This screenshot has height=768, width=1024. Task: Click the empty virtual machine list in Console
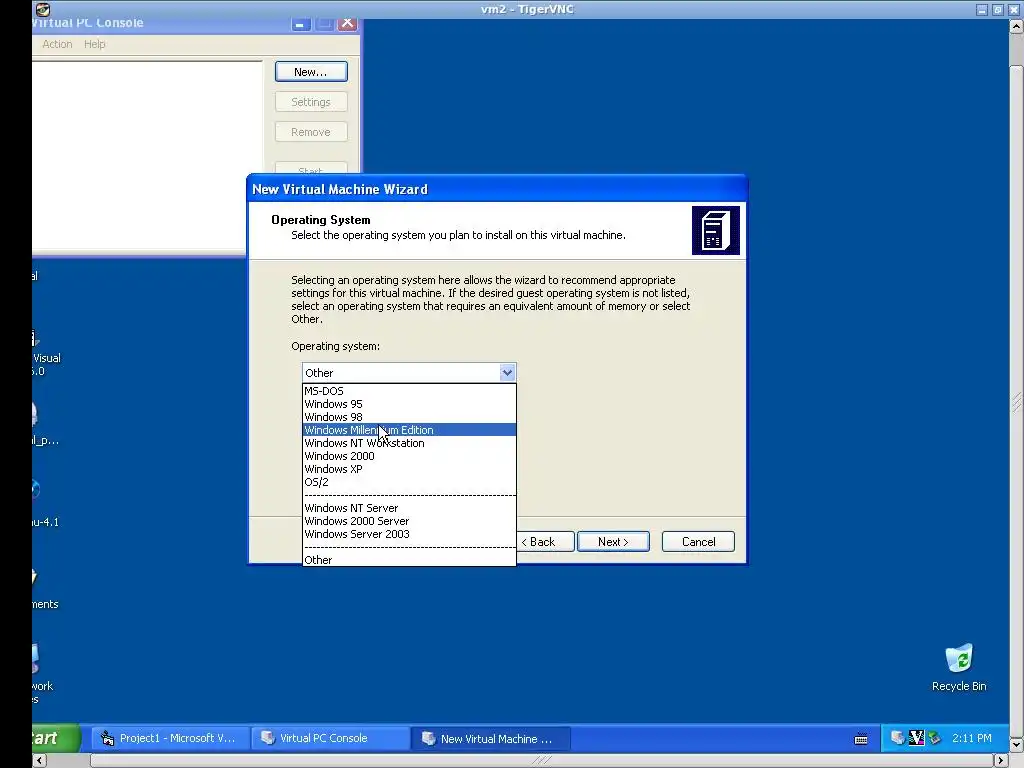[x=147, y=155]
